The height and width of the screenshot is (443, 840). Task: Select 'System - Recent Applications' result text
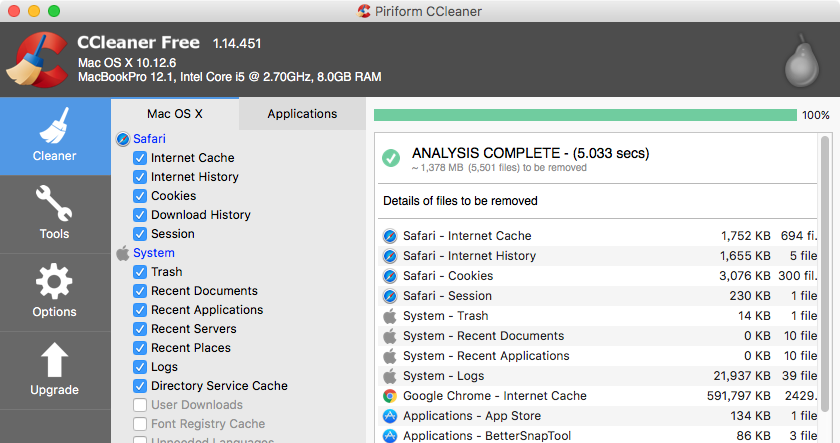point(486,356)
